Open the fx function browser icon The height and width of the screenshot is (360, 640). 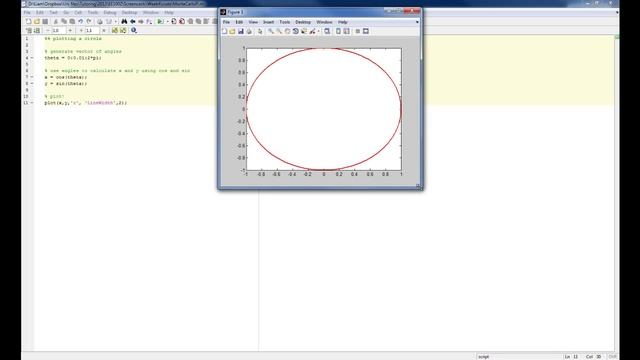[x=149, y=21]
